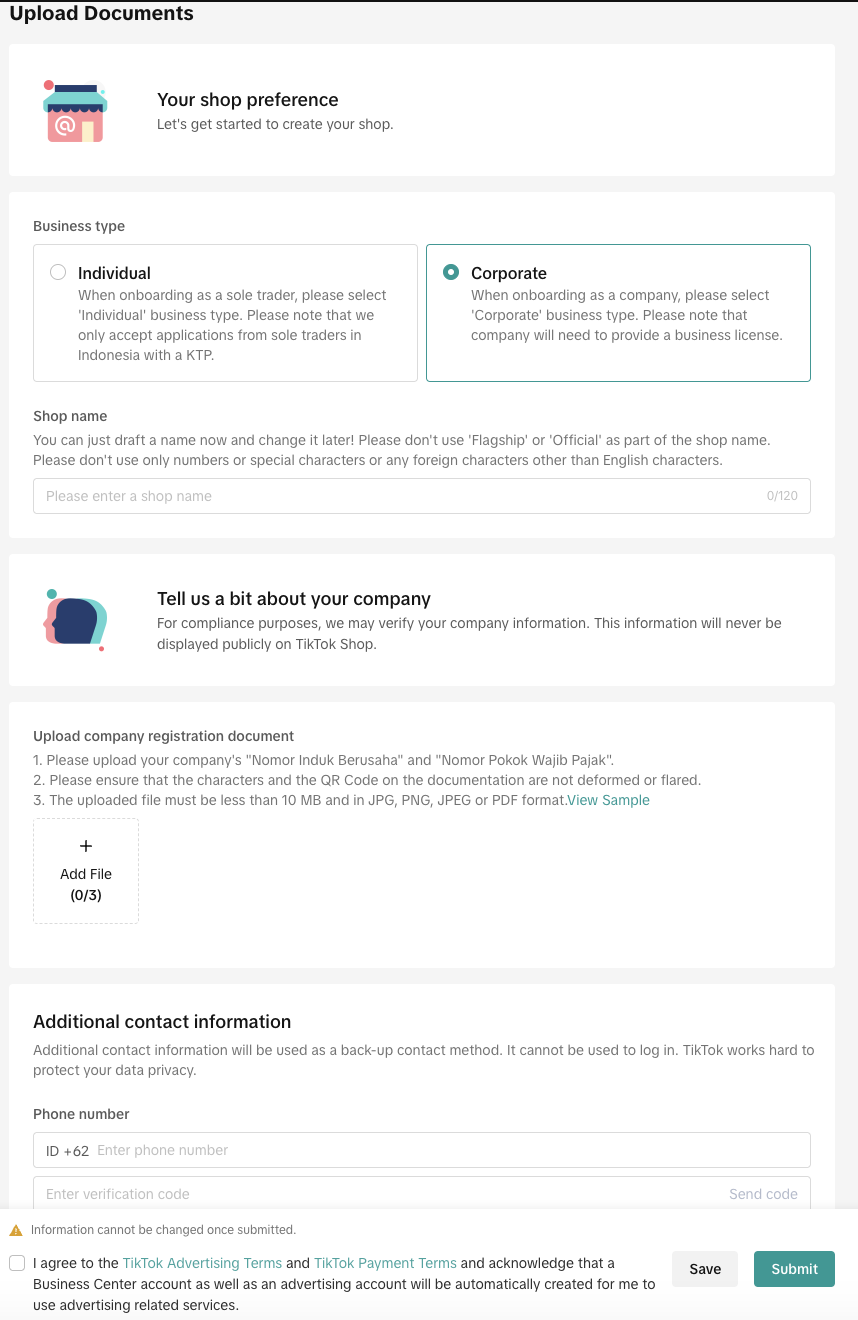Click the shop storefront icon

(75, 111)
